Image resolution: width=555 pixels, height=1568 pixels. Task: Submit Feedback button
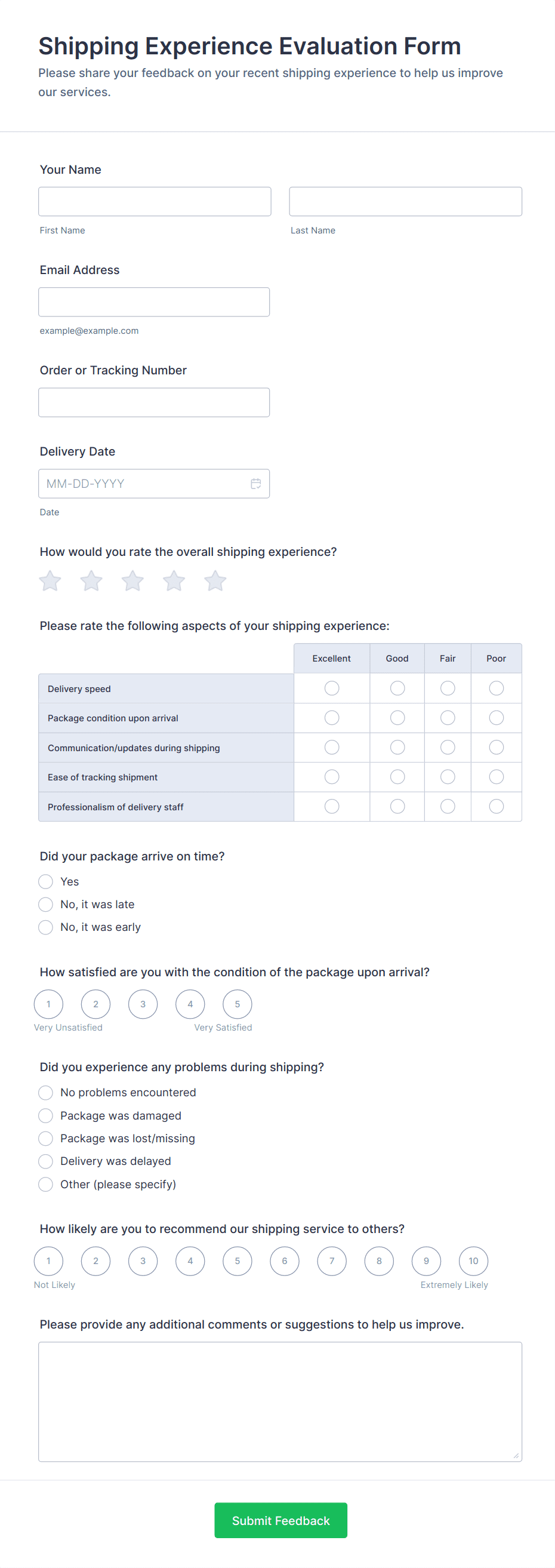click(280, 1520)
